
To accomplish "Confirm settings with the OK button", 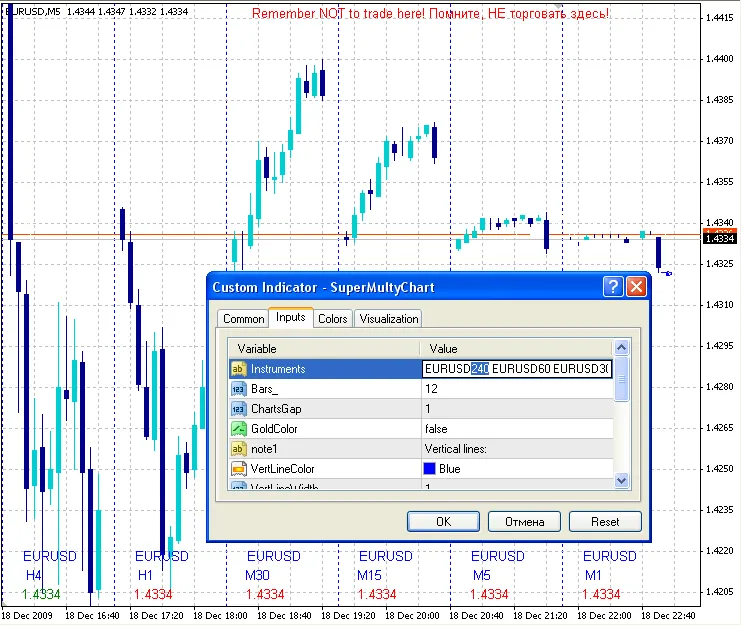I will (x=443, y=521).
